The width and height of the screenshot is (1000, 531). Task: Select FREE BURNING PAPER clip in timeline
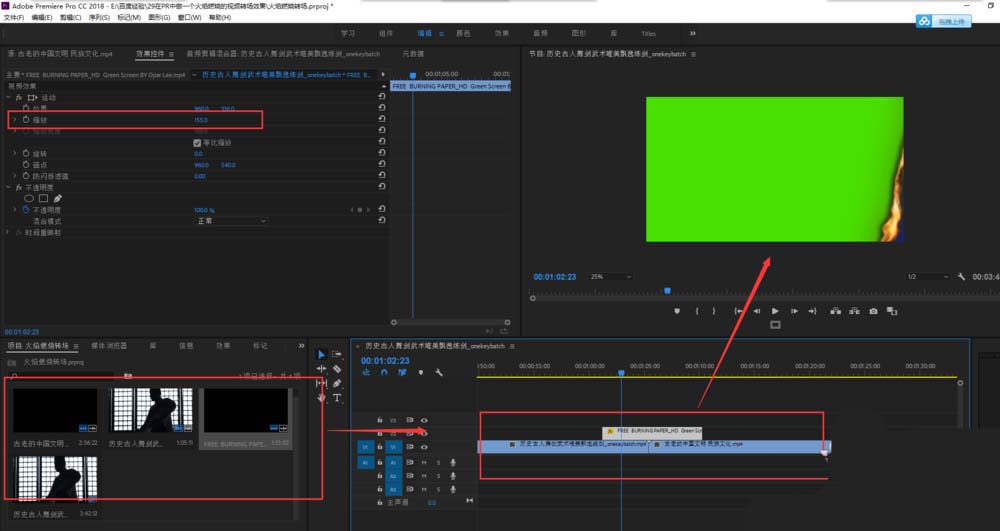[652, 432]
